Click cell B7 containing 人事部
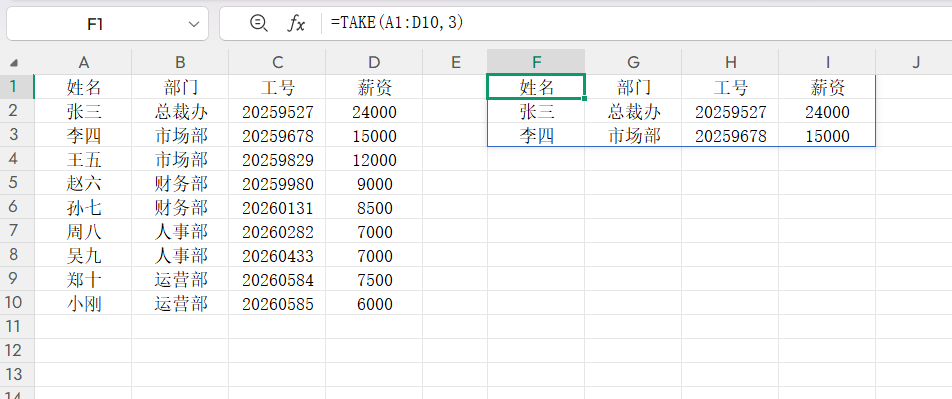 [x=180, y=231]
